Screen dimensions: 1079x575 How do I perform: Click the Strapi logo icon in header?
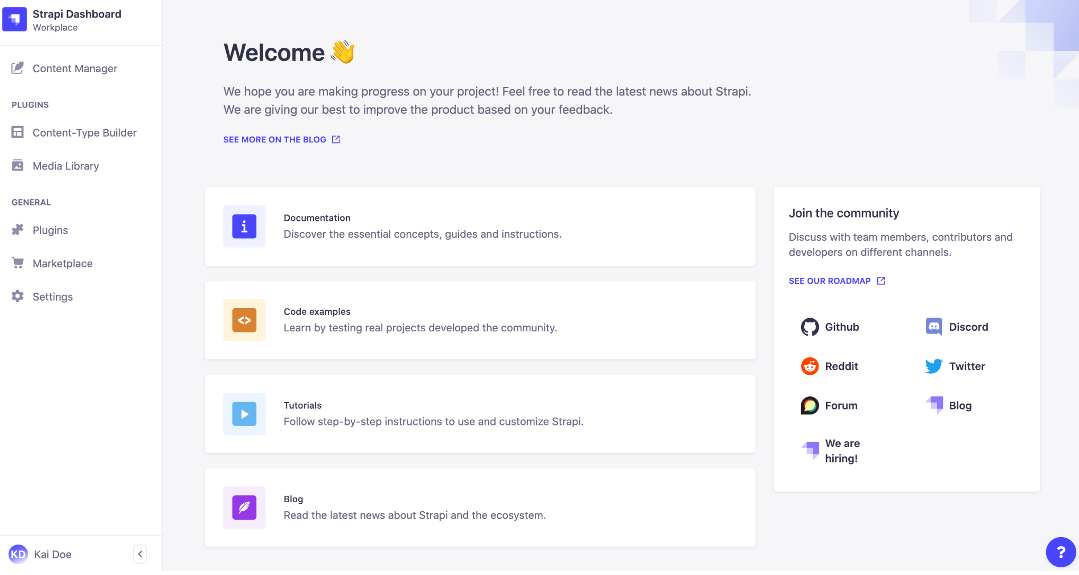[x=15, y=20]
